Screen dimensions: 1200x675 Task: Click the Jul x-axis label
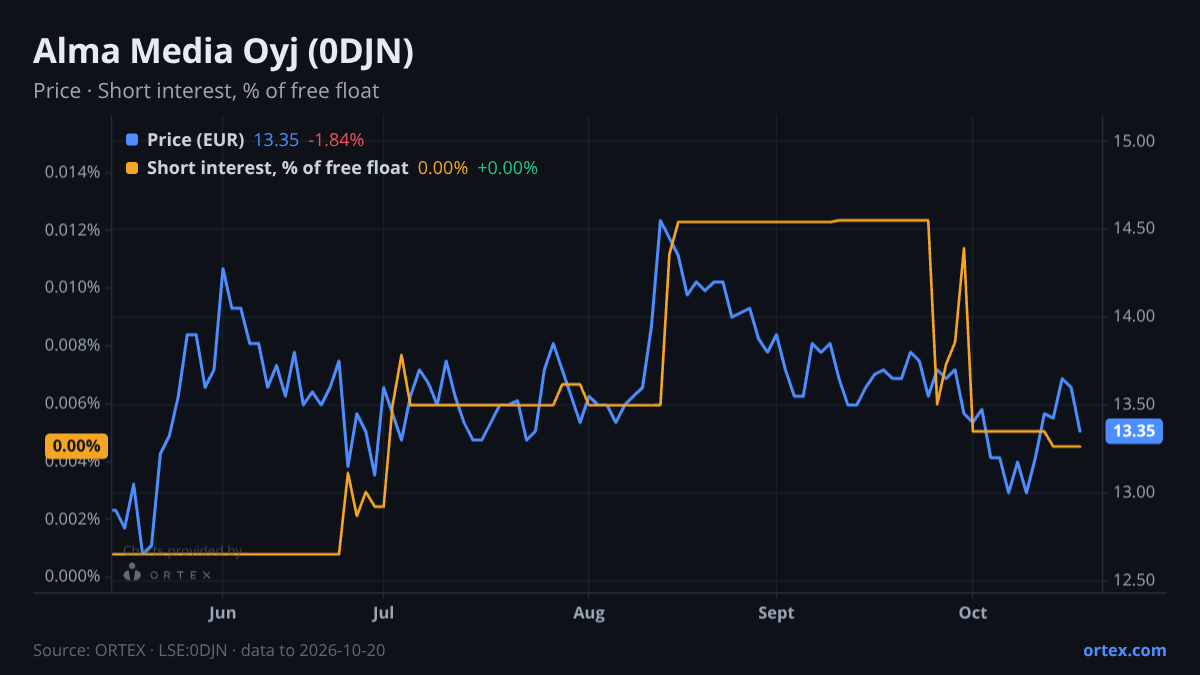point(382,612)
